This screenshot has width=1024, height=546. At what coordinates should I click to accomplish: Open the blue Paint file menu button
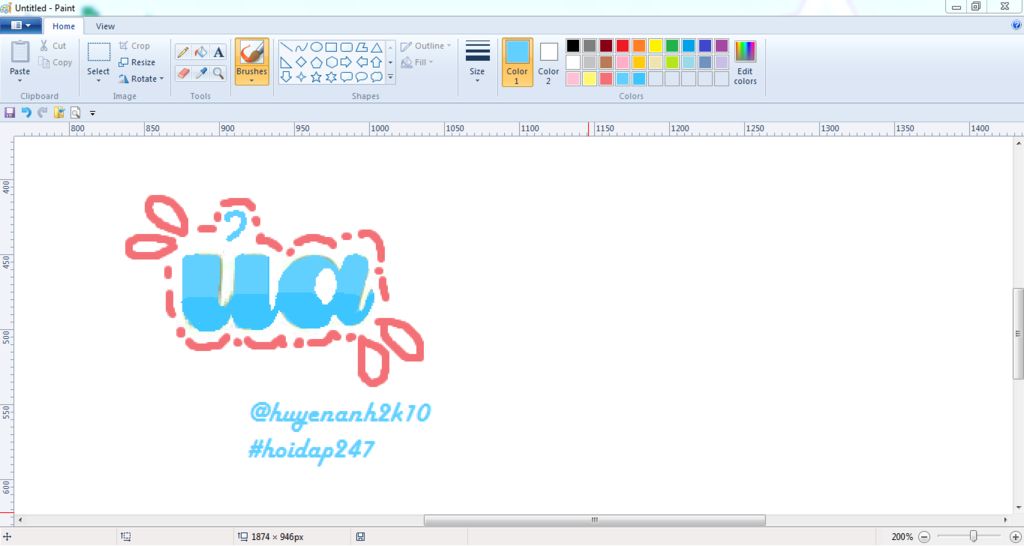21,25
